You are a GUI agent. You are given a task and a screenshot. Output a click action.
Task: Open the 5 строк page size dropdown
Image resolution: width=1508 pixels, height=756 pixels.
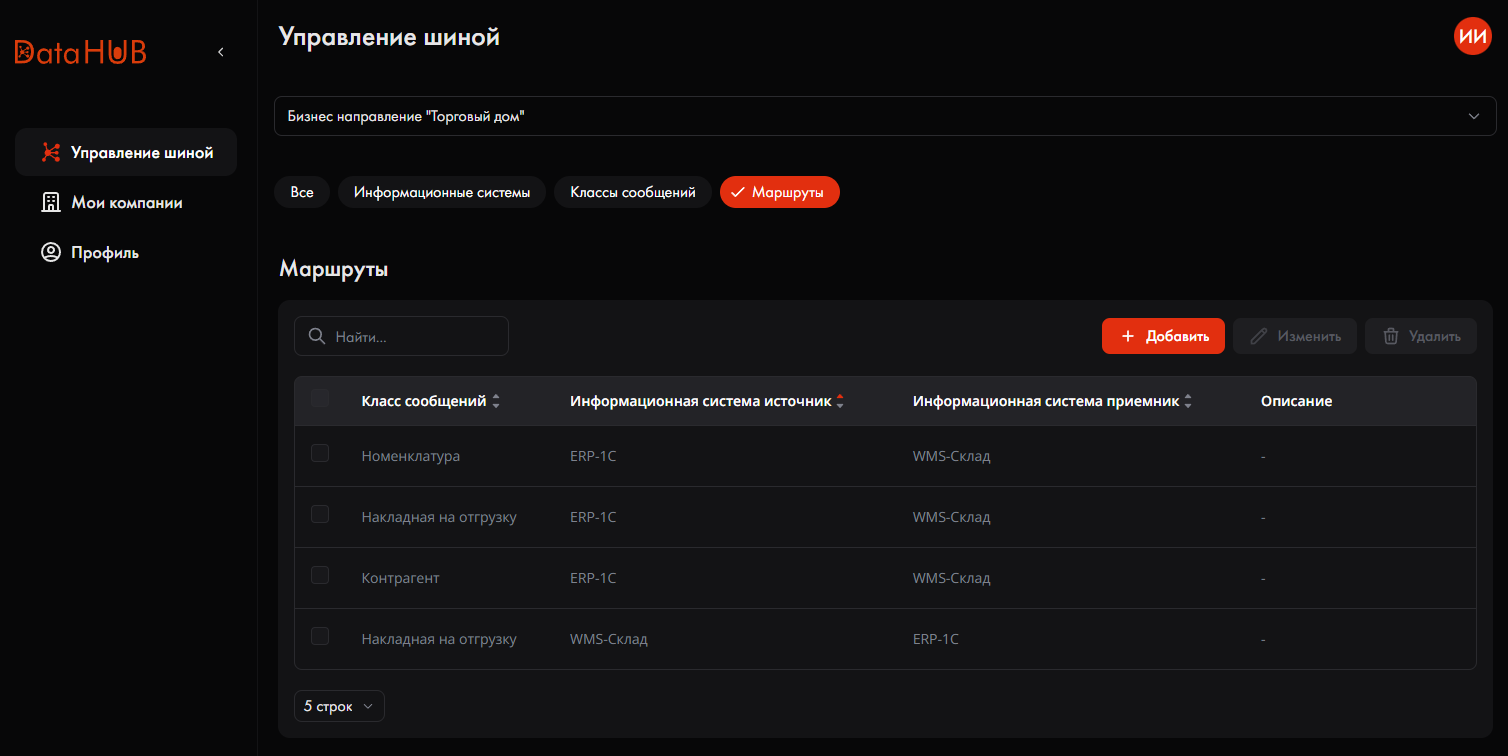point(339,706)
